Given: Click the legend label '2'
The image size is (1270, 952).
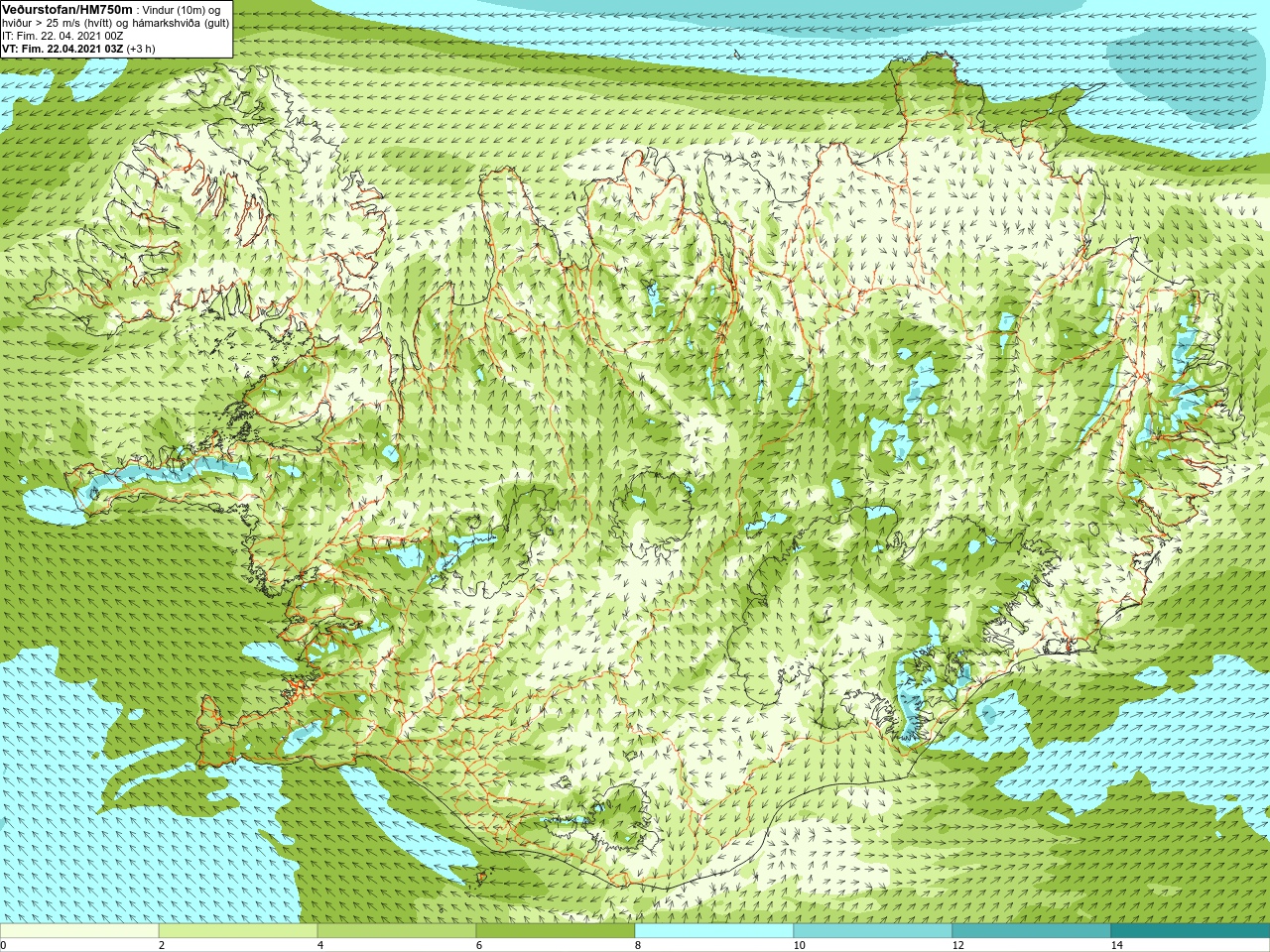Looking at the screenshot, I should pos(161,945).
